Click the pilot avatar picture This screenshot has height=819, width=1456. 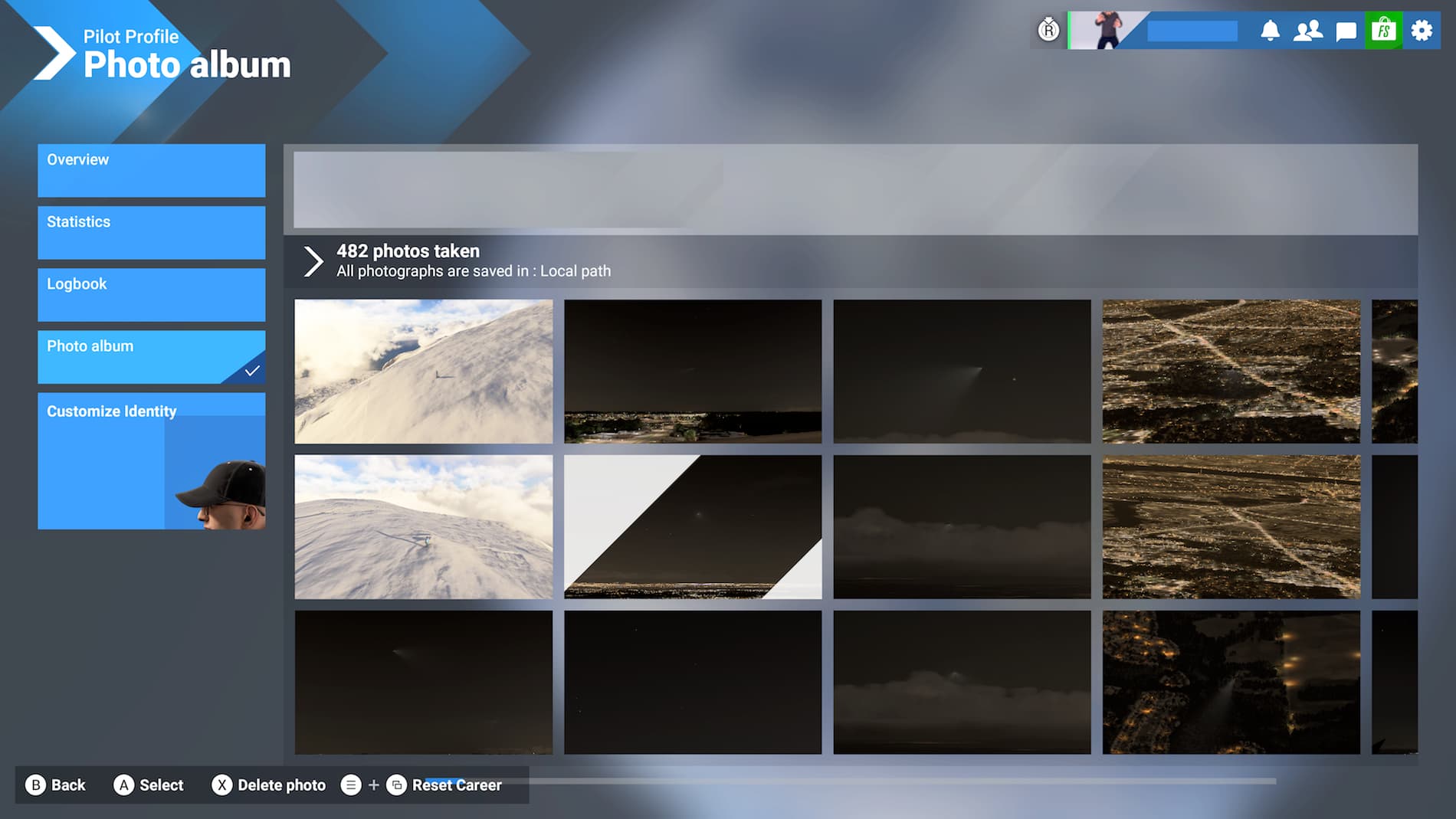coord(1106,31)
